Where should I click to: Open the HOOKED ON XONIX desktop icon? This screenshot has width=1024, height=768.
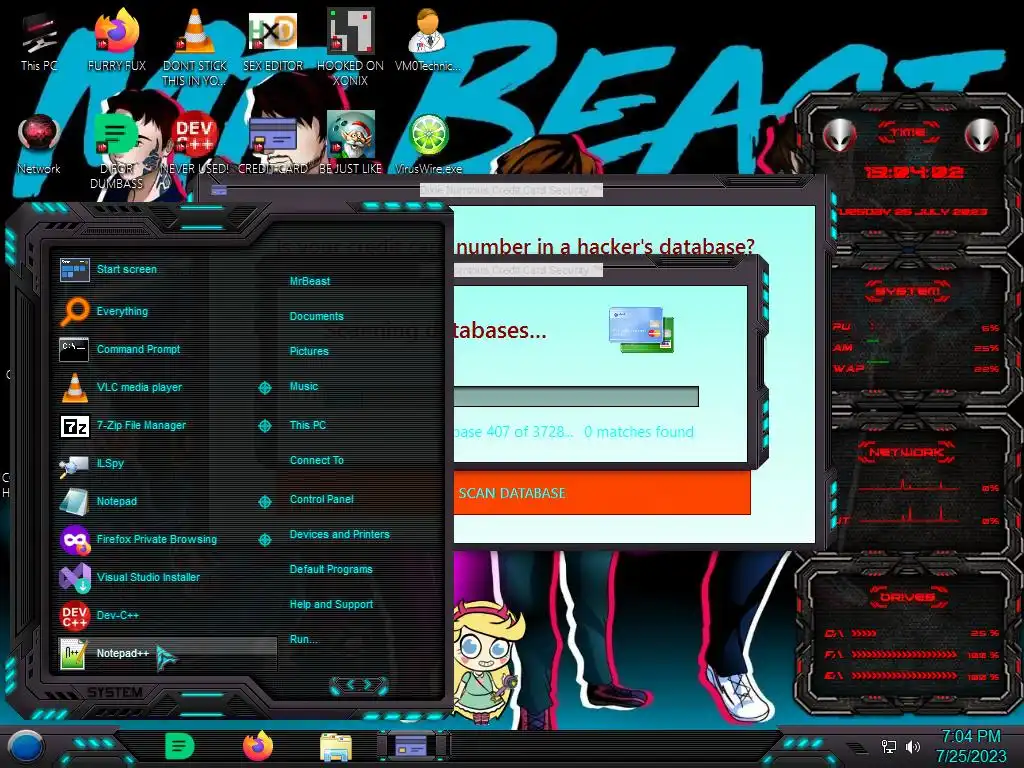pyautogui.click(x=350, y=47)
